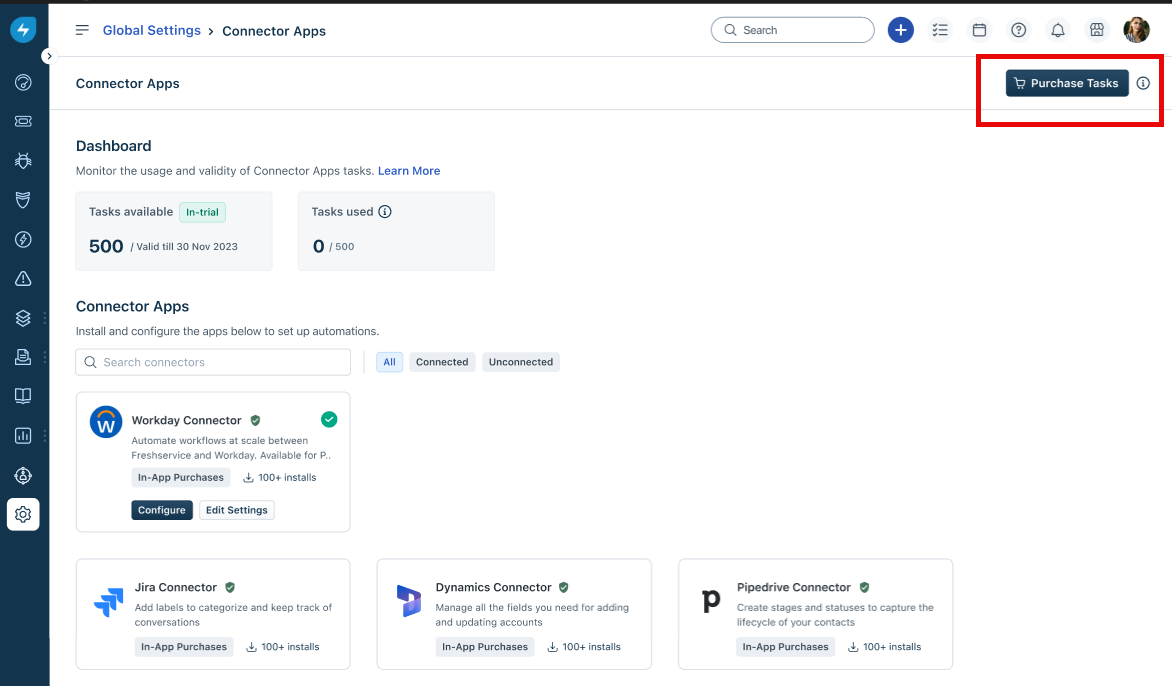Screen dimensions: 1172x686
Task: Click the info icon beside Purchase Tasks
Action: pos(1143,83)
